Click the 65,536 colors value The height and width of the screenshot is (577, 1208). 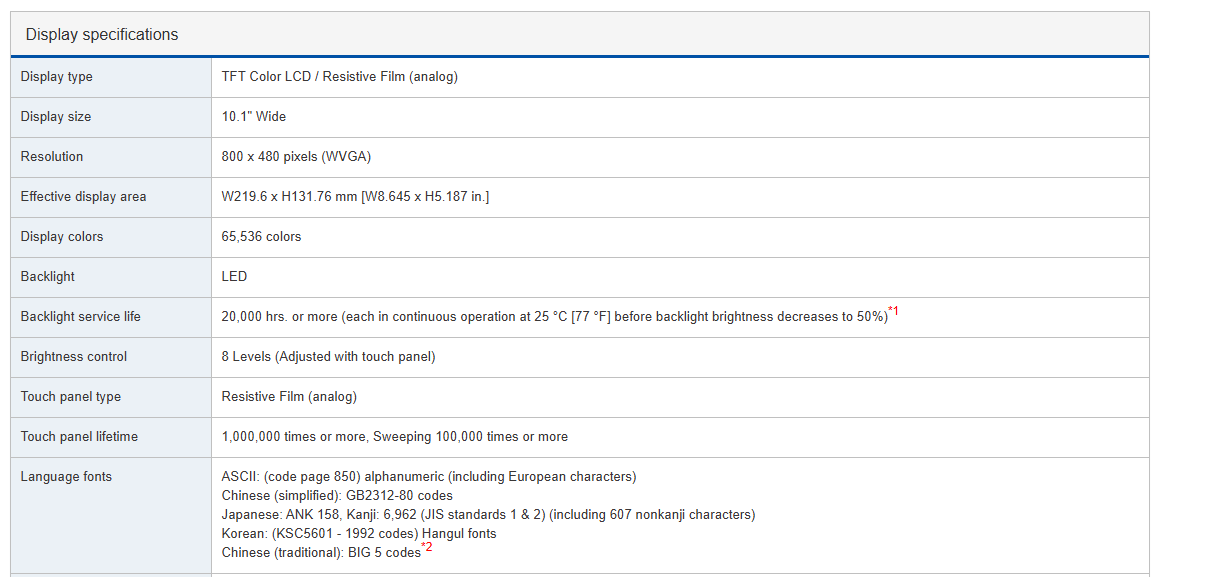(x=261, y=237)
